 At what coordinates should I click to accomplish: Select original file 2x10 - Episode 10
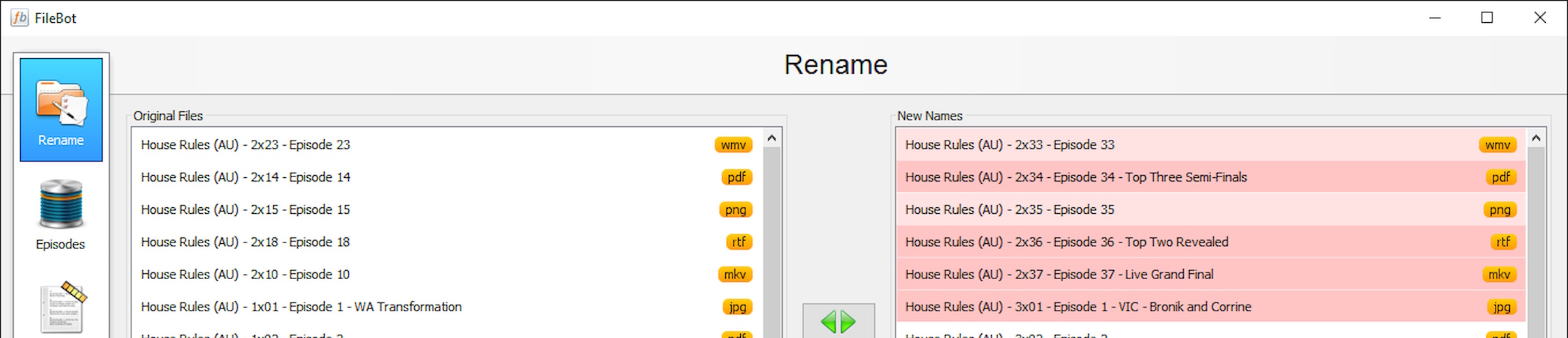pyautogui.click(x=447, y=274)
